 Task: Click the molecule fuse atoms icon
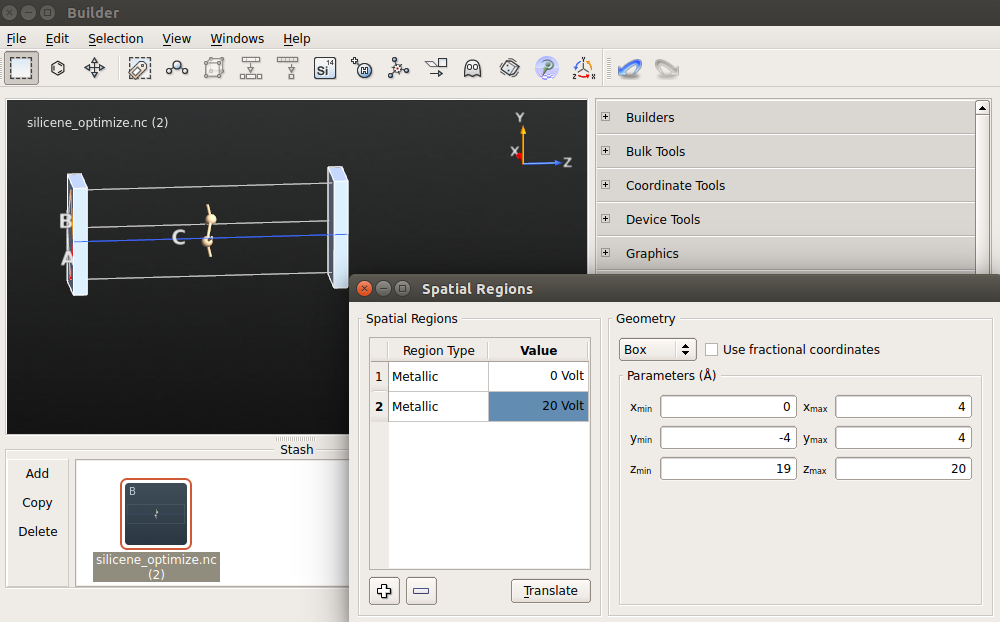(x=399, y=68)
